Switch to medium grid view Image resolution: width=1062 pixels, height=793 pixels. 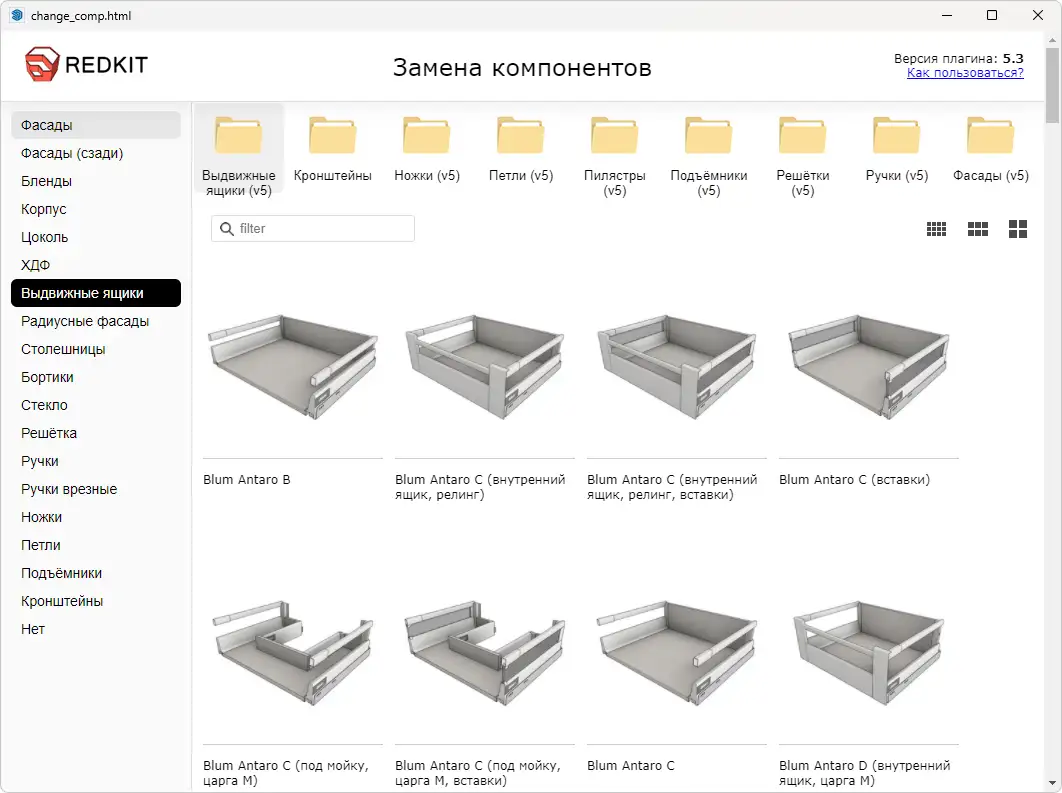coord(977,228)
